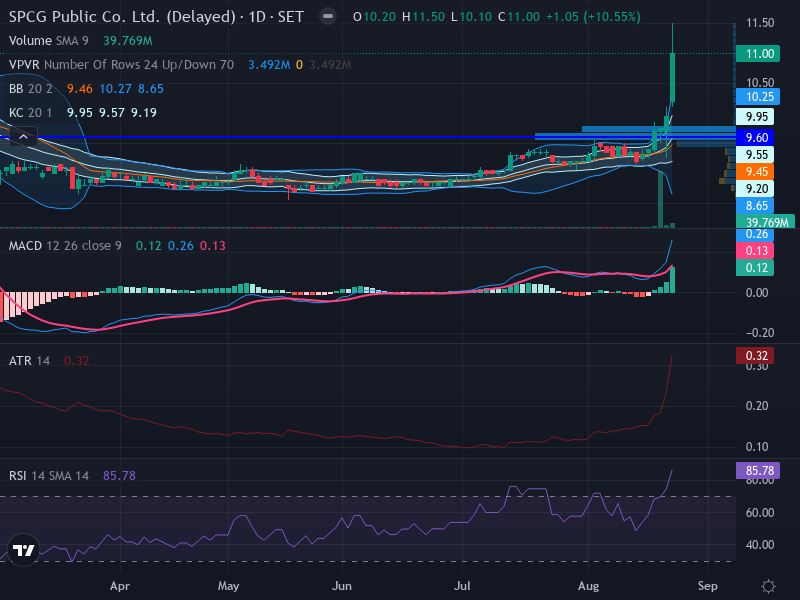Click the KC 20 1 indicator label
This screenshot has width=800, height=600.
[31, 113]
